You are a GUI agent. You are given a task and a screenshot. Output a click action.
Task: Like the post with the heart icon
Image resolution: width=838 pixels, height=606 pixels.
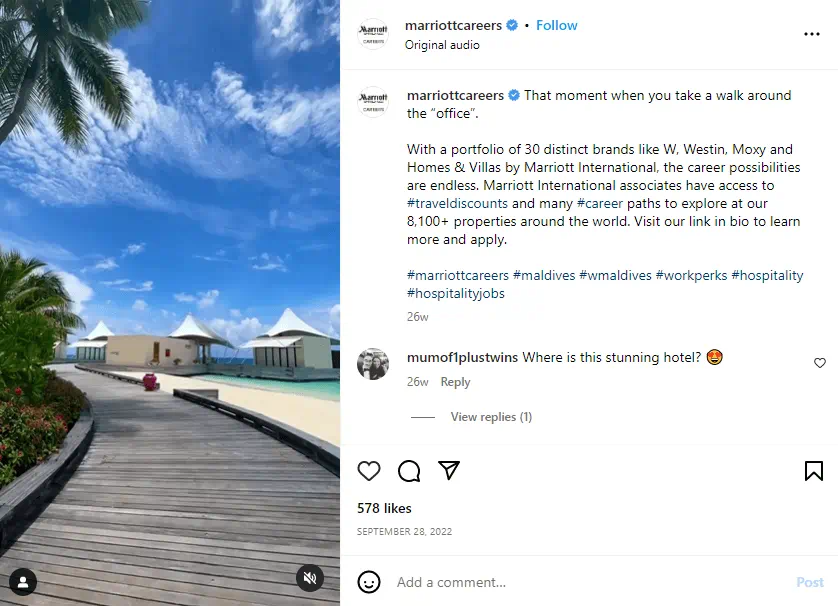point(369,471)
